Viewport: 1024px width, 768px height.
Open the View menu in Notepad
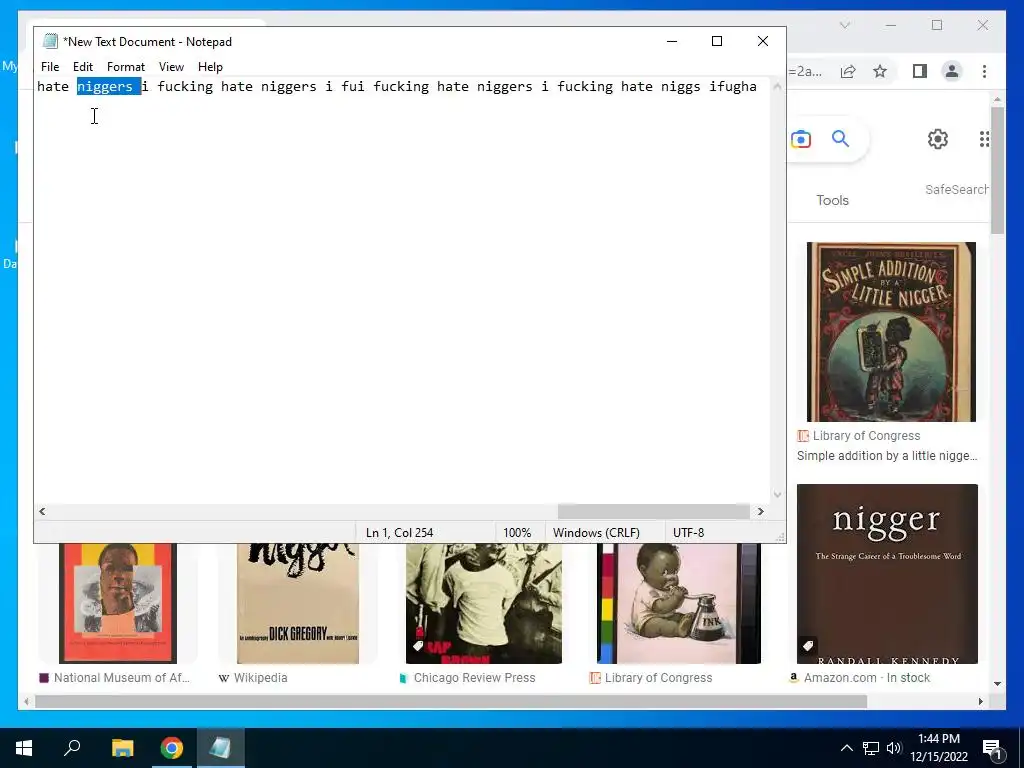[x=171, y=67]
